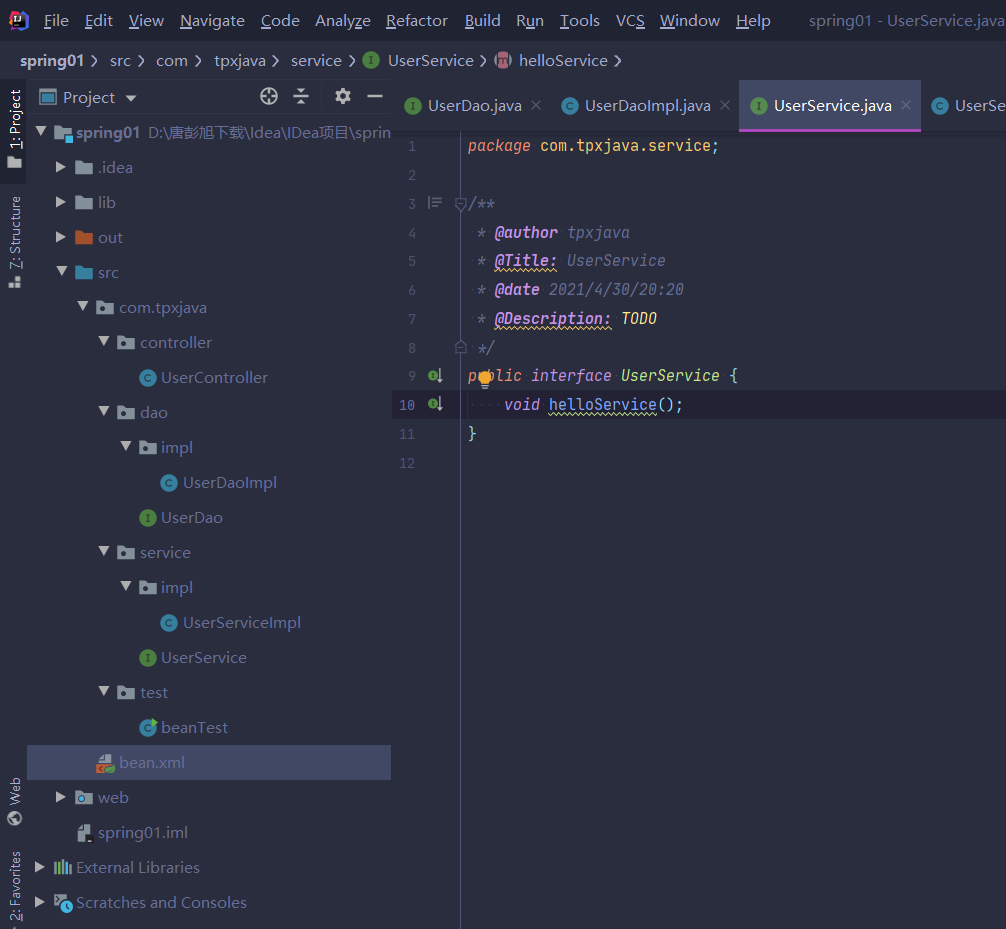The height and width of the screenshot is (929, 1006).
Task: Click the fold end marker on line 8
Action: 461,347
